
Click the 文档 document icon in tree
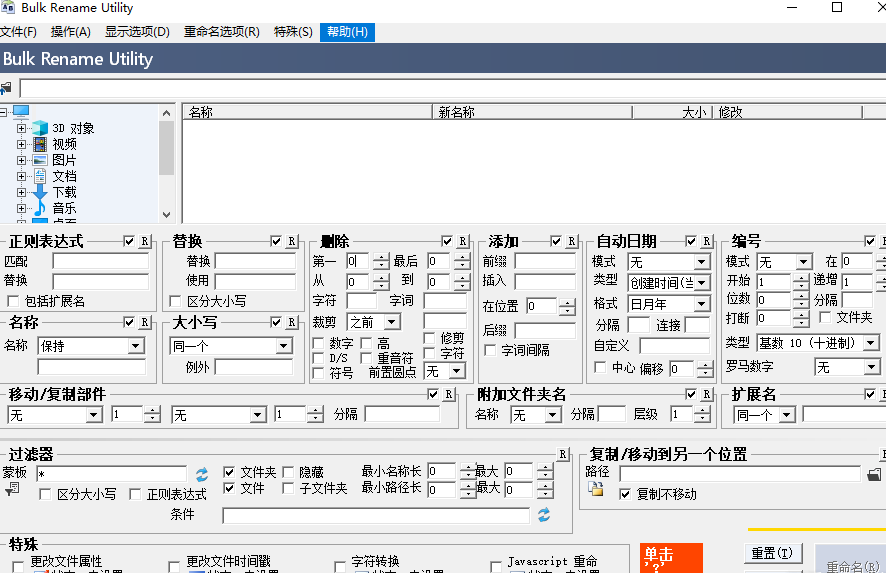pyautogui.click(x=40, y=176)
